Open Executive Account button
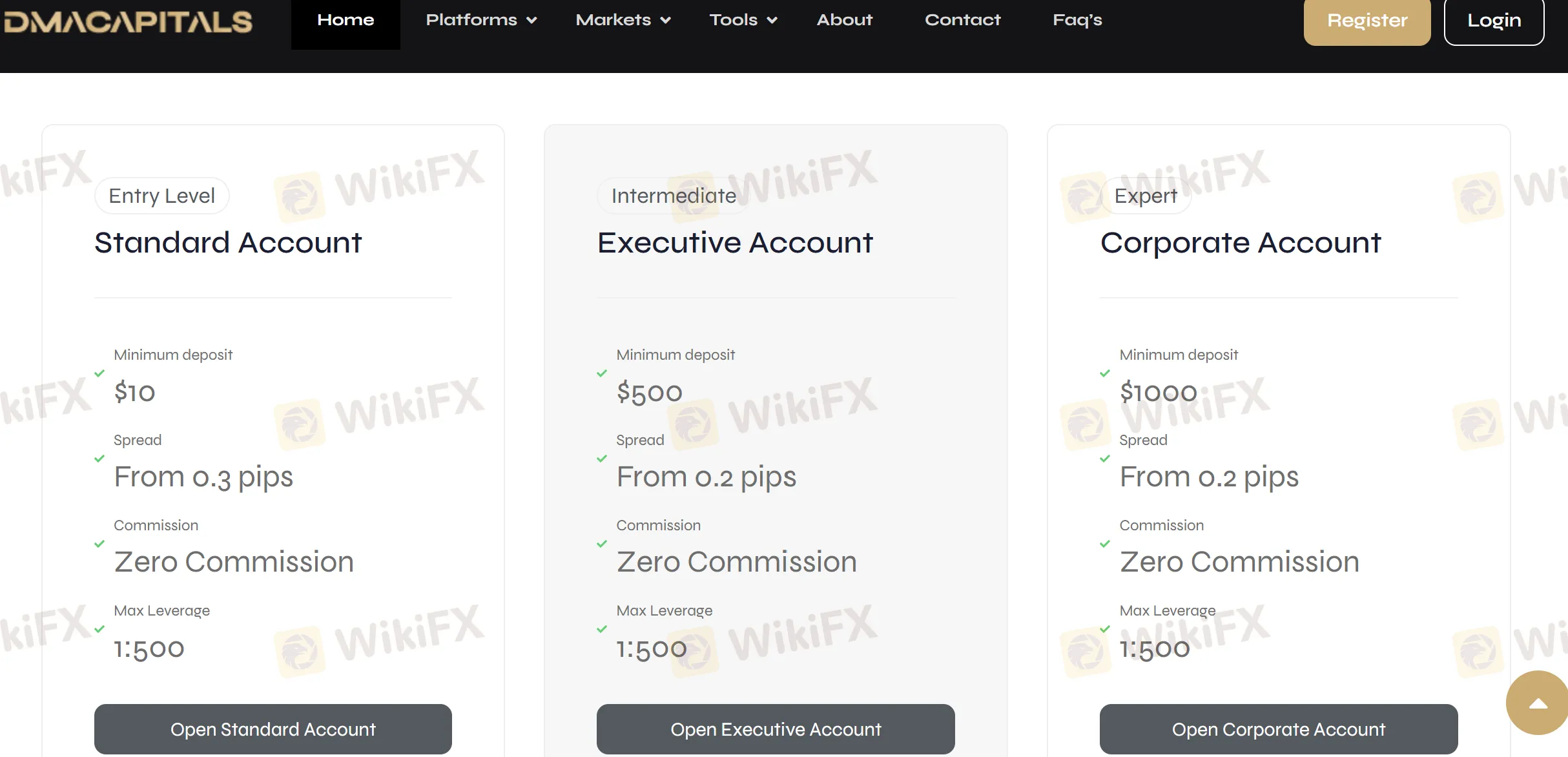Image resolution: width=1568 pixels, height=757 pixels. [x=776, y=729]
